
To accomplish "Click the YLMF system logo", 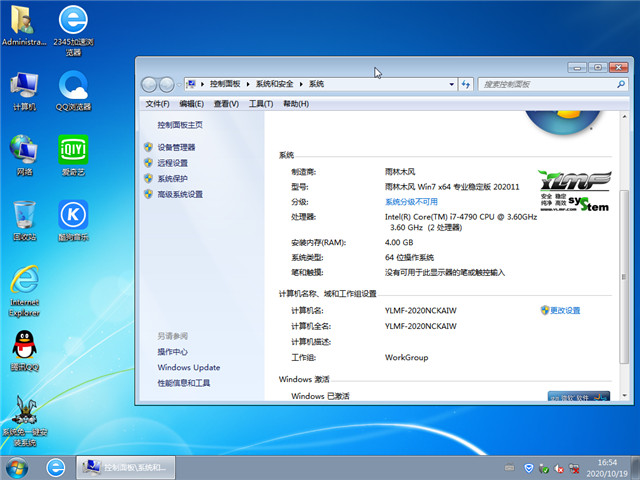I will tap(575, 191).
